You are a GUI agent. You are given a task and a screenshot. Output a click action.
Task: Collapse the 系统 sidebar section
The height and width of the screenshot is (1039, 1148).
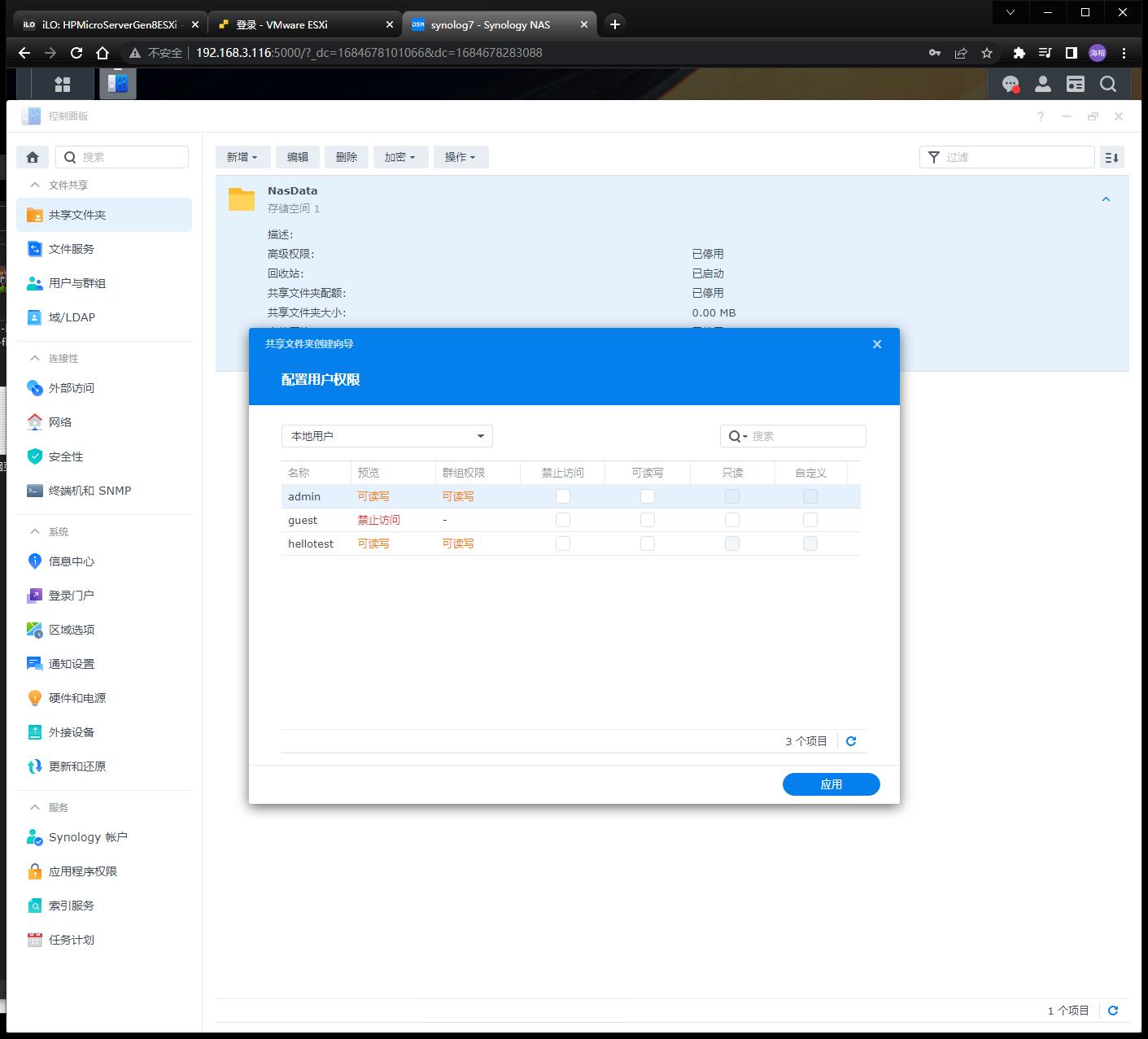(x=35, y=532)
